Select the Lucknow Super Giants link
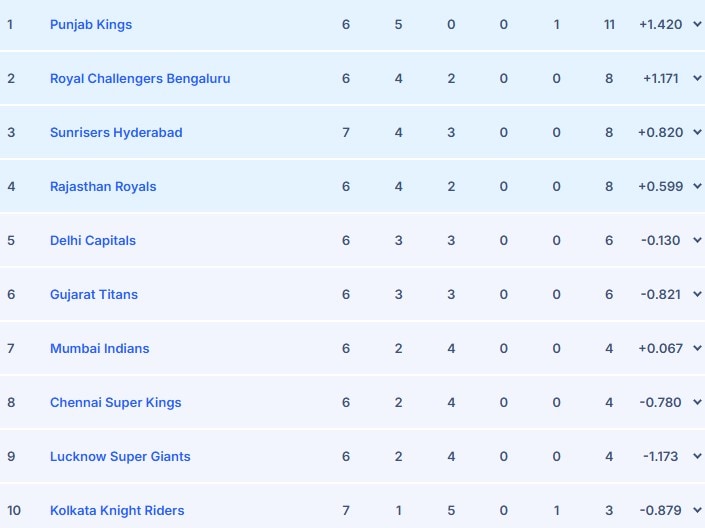 [120, 456]
